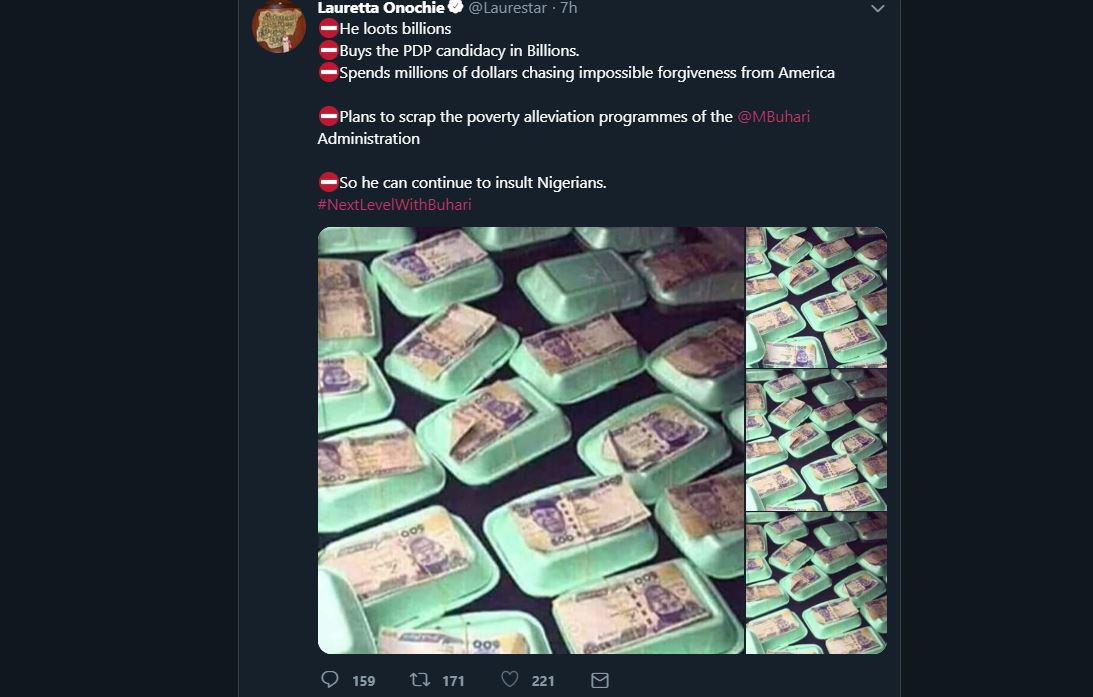
Task: Open the Lauretta Onochie display name
Action: point(380,8)
